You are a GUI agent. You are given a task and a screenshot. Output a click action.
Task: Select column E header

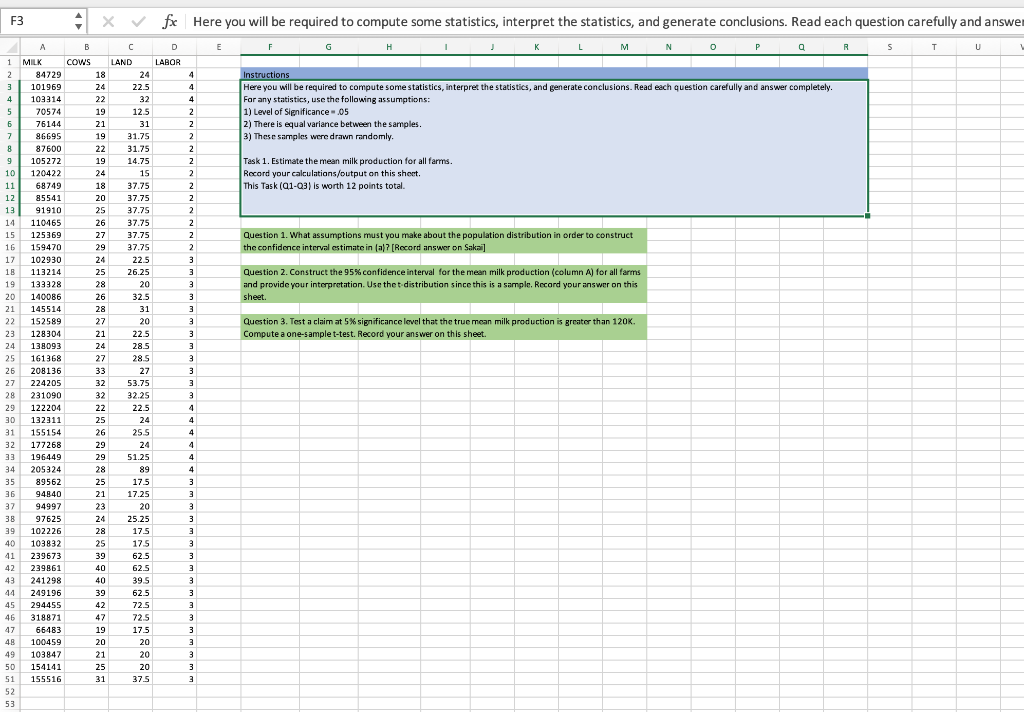click(219, 47)
